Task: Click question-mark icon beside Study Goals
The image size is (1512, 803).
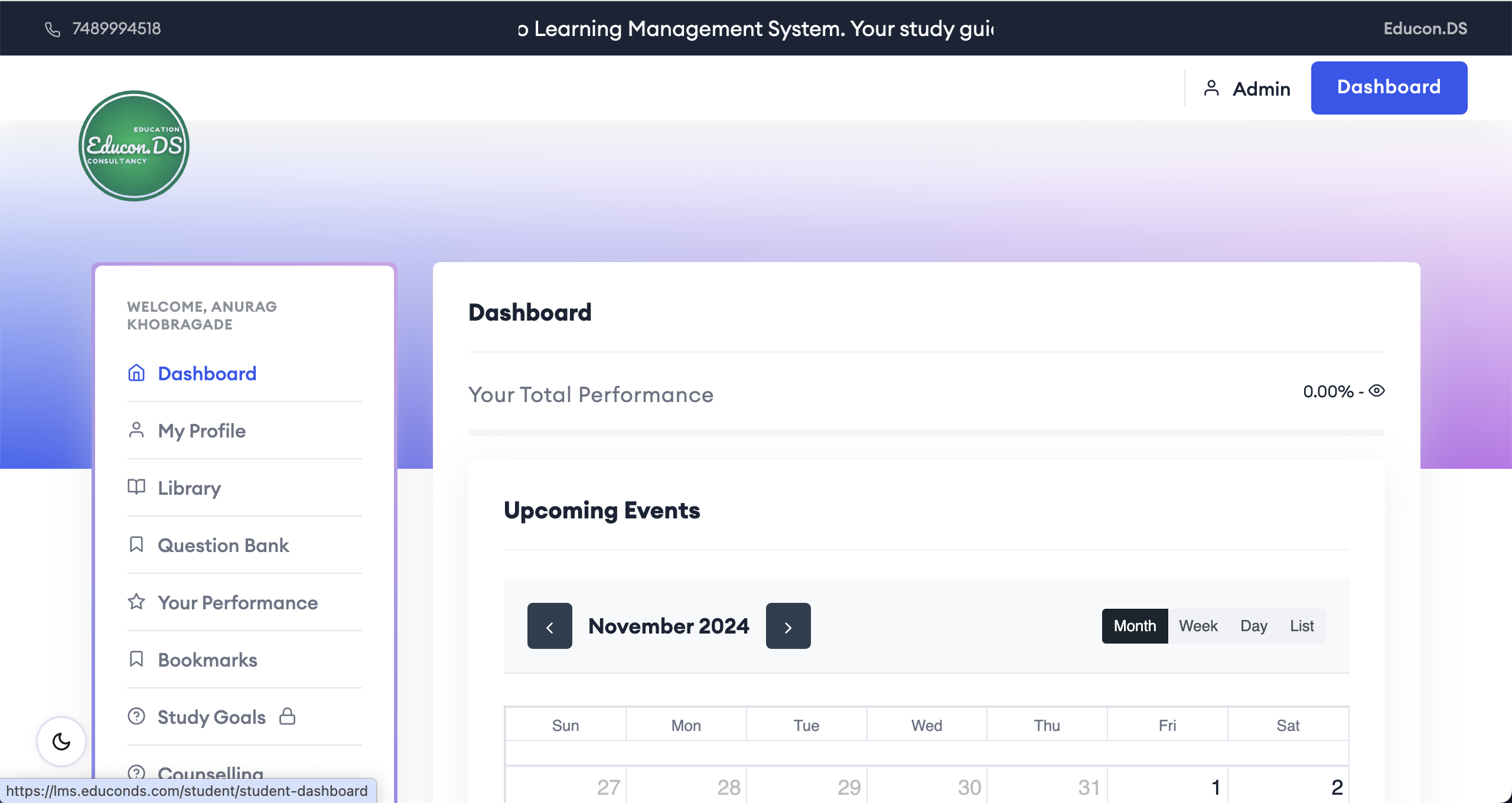Action: 136,716
